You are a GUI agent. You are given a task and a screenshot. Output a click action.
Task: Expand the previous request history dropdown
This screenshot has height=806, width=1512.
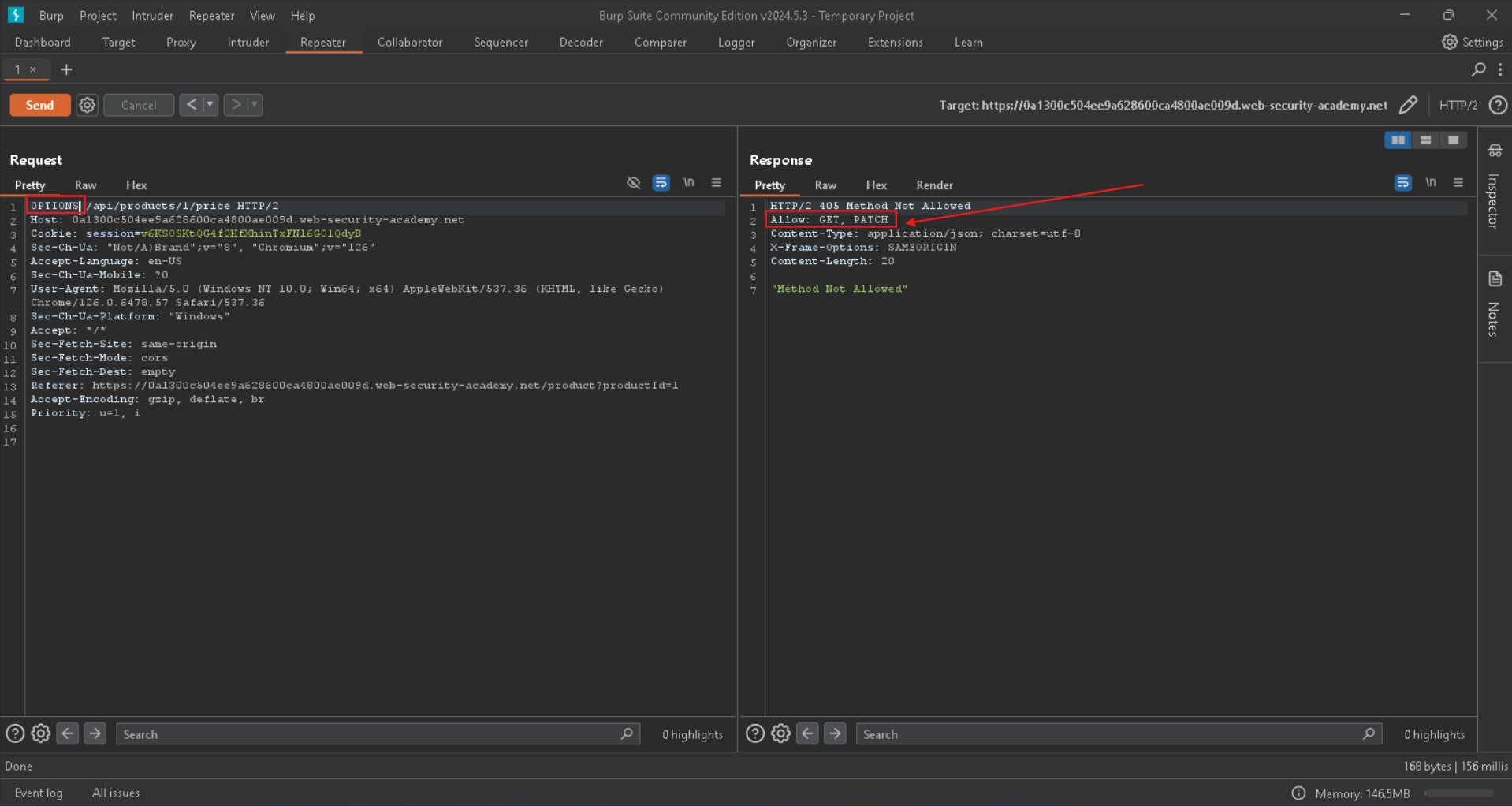point(210,105)
